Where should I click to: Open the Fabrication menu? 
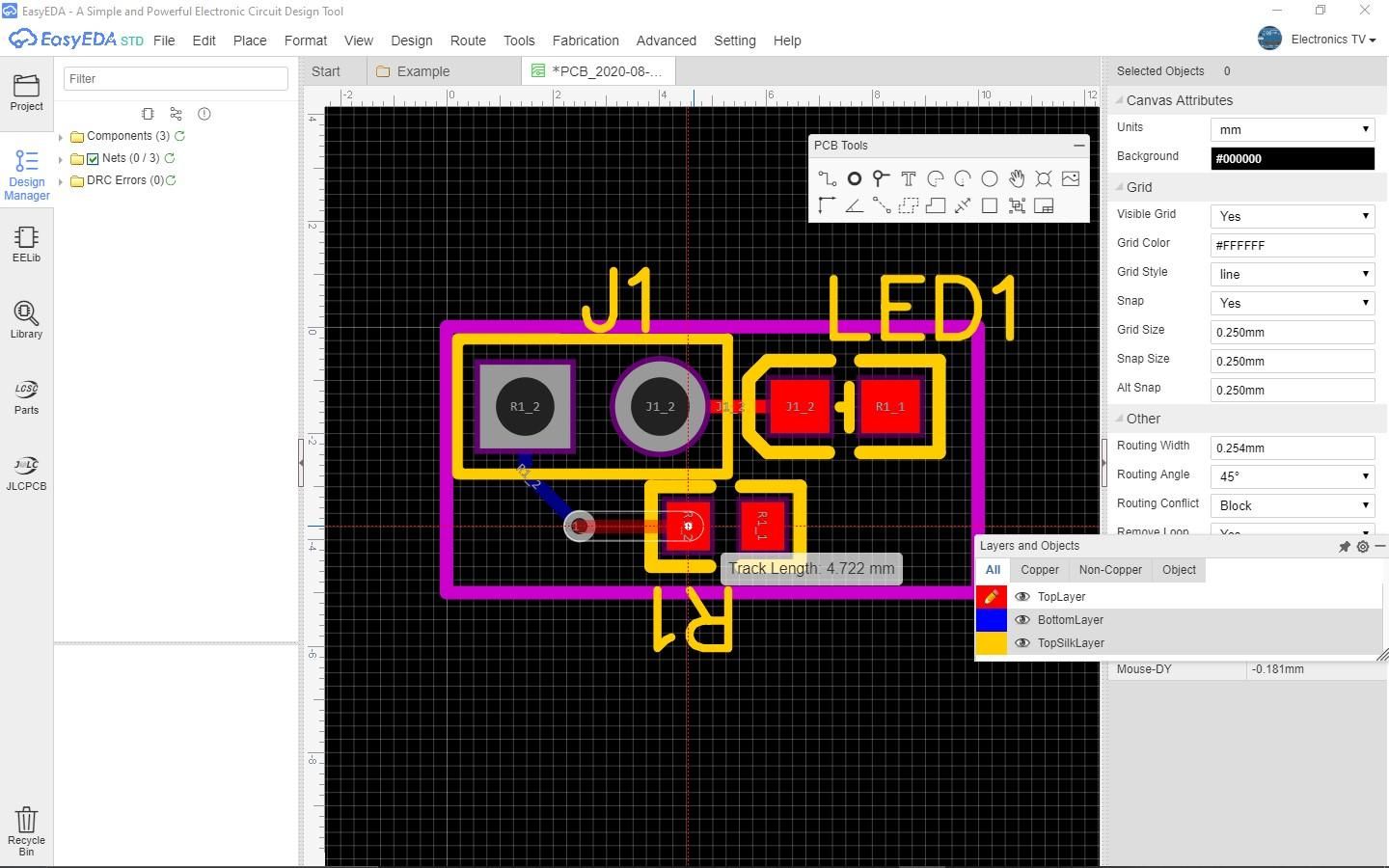586,41
